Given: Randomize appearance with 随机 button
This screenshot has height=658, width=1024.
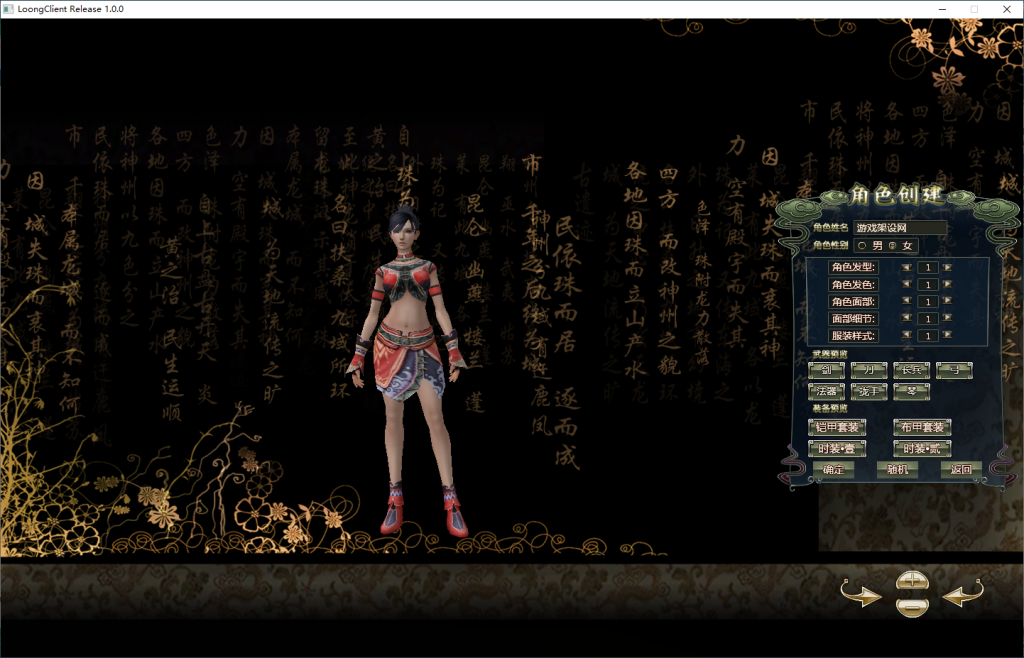Looking at the screenshot, I should (x=897, y=469).
